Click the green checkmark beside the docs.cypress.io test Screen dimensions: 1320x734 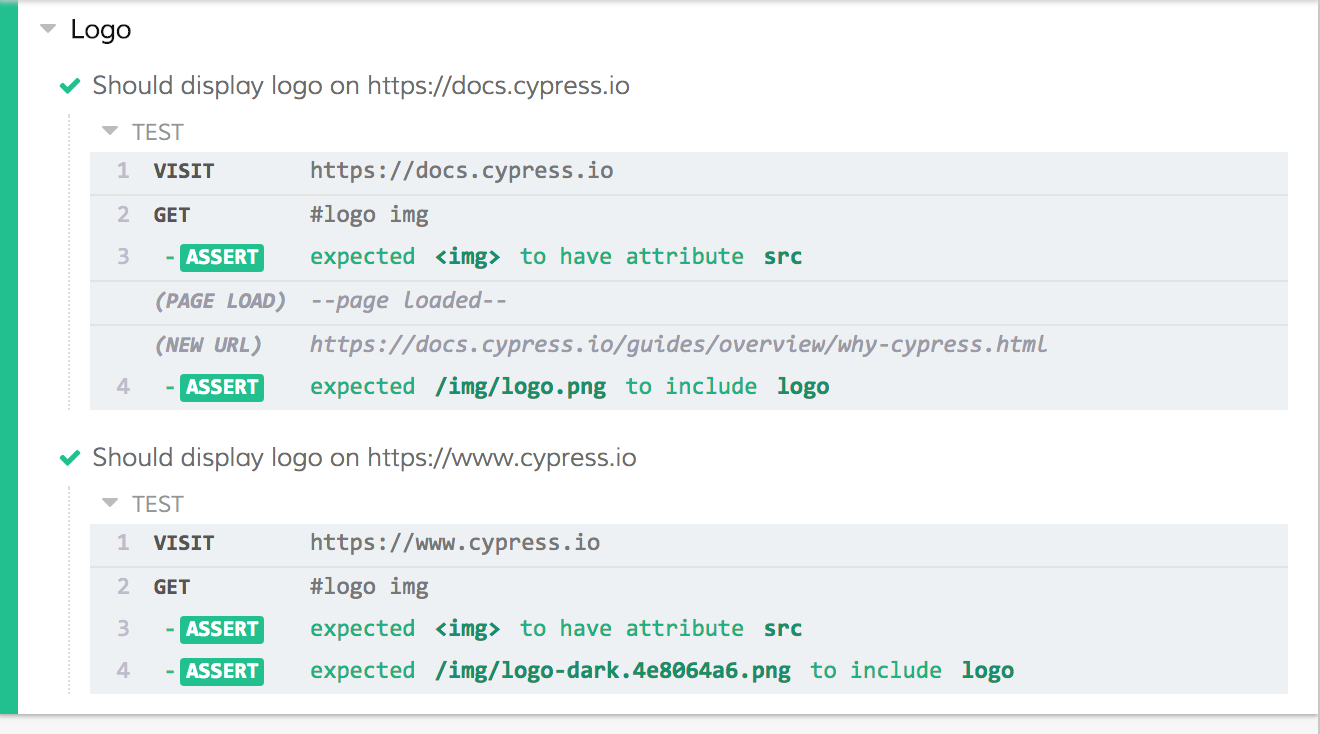coord(69,86)
